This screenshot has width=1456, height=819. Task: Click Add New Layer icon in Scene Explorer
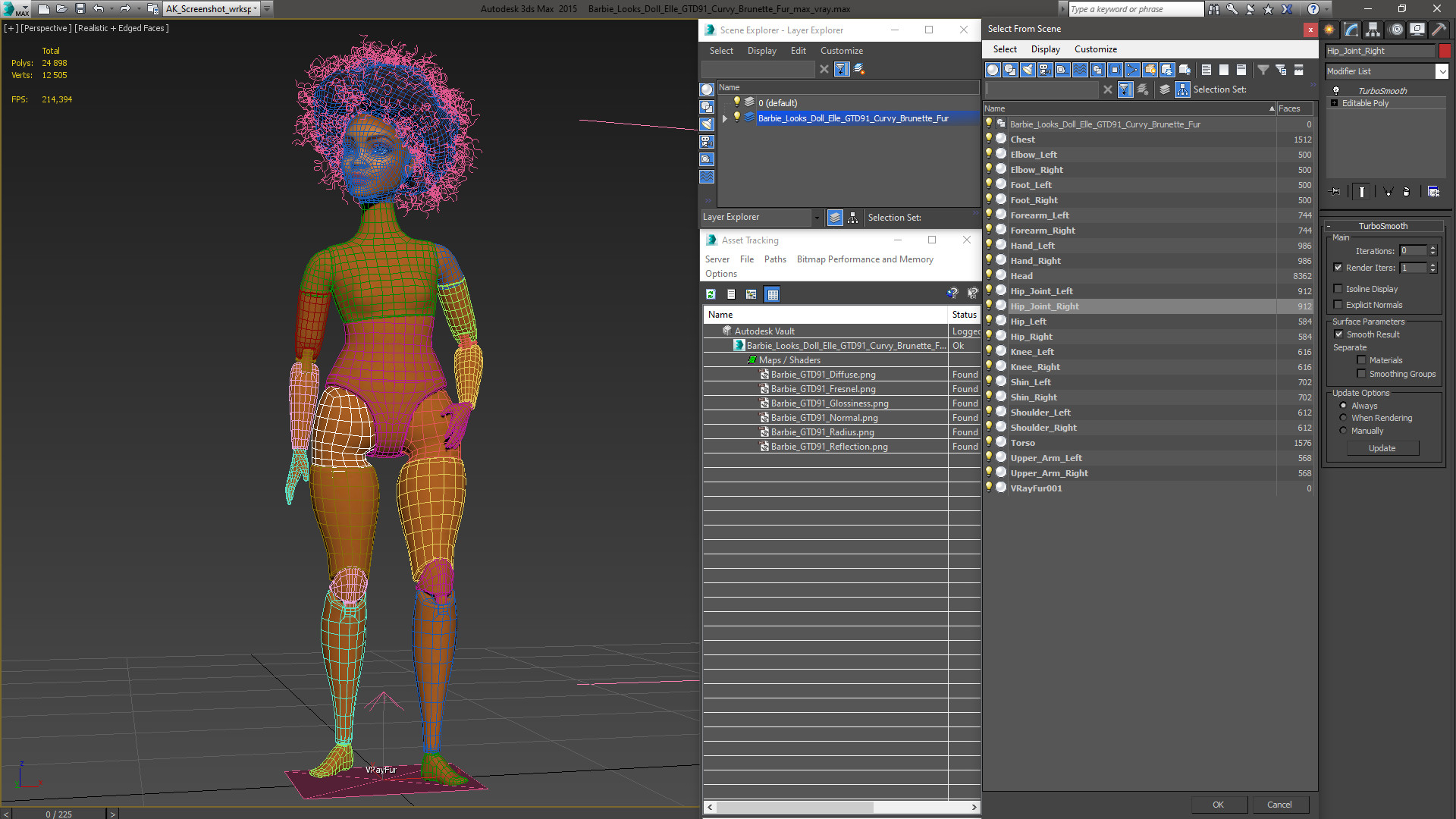859,69
